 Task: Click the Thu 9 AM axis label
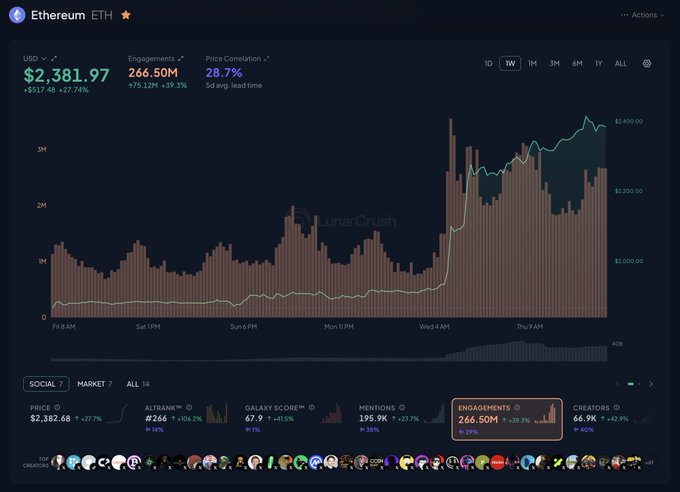coord(530,327)
